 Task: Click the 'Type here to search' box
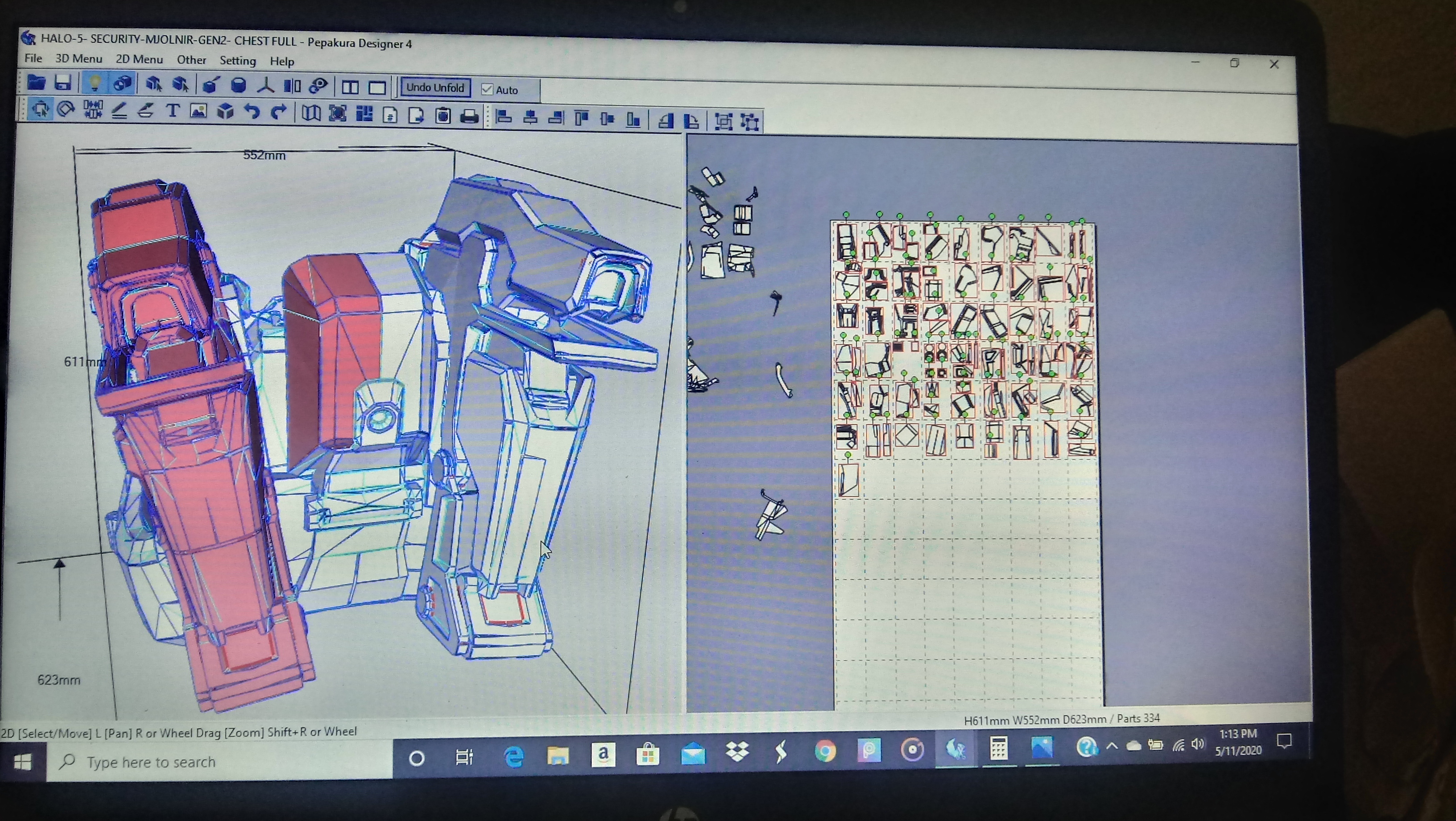[x=219, y=762]
